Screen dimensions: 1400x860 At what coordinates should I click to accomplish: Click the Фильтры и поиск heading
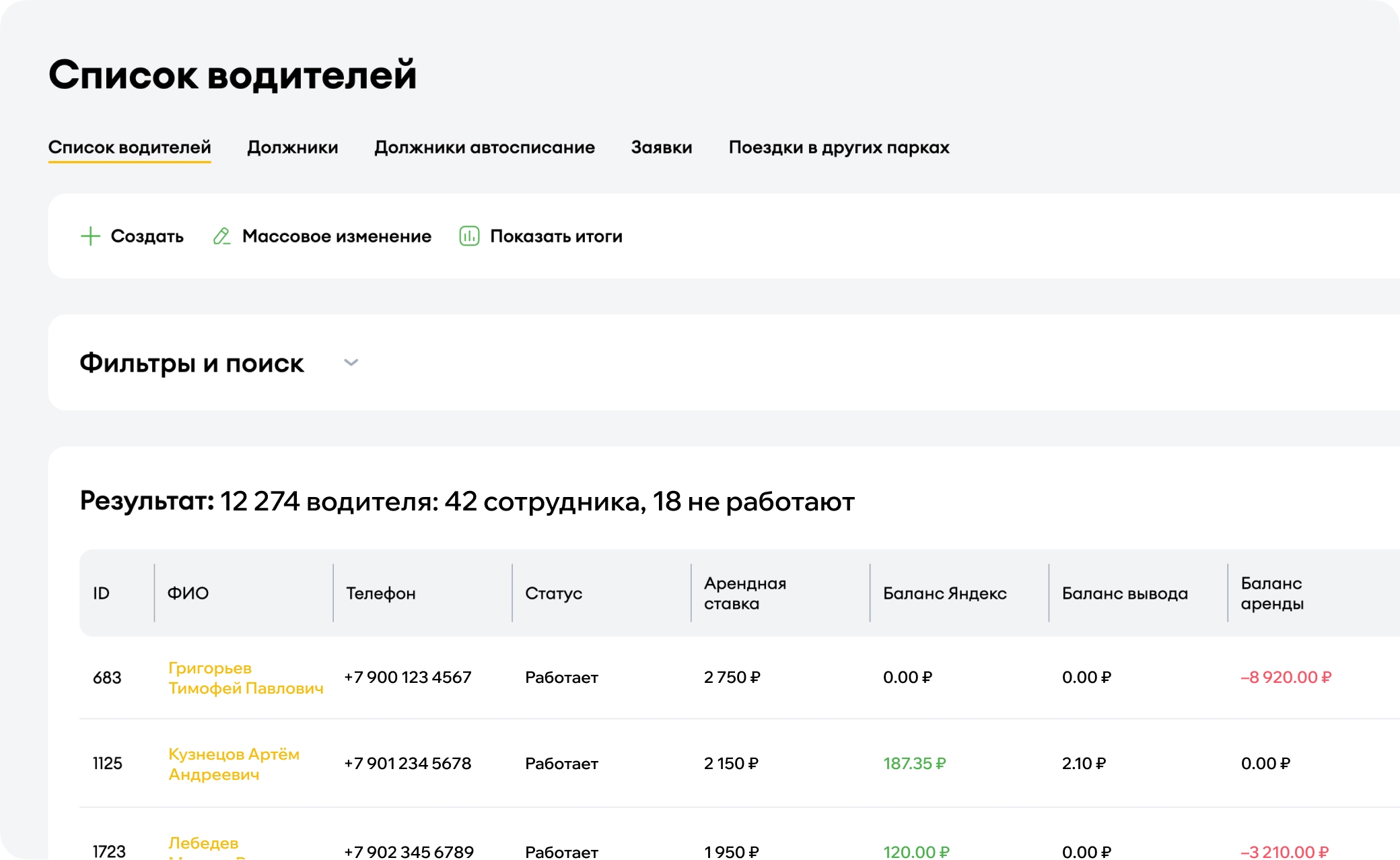pos(192,363)
